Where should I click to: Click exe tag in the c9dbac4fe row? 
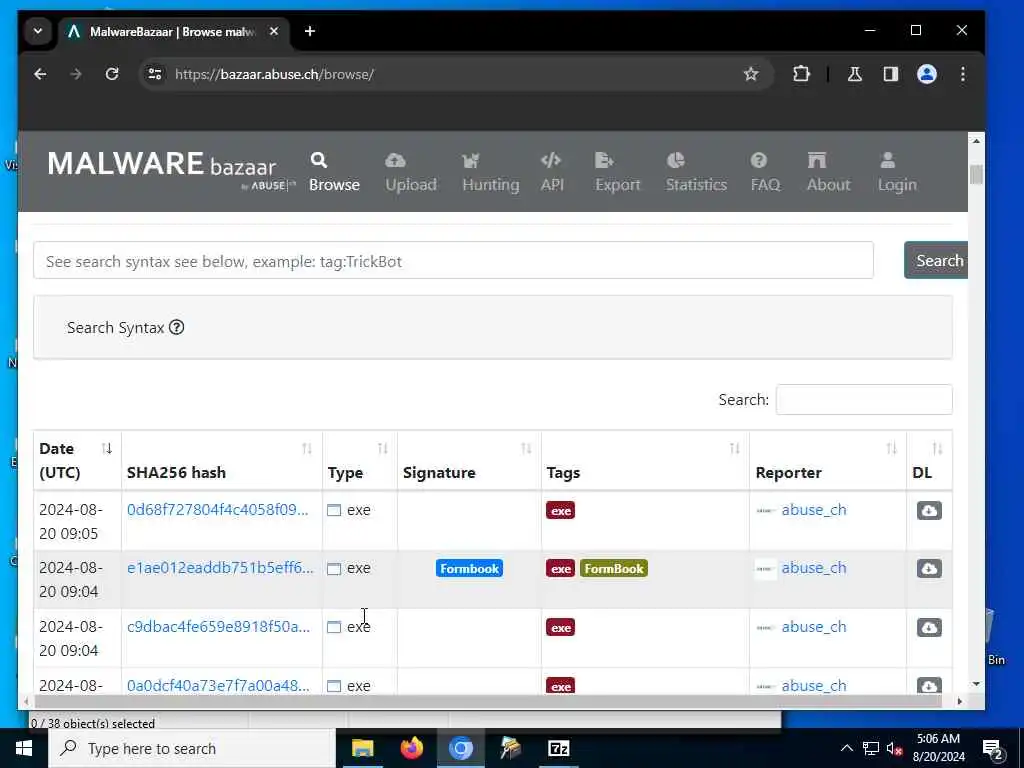coord(560,627)
